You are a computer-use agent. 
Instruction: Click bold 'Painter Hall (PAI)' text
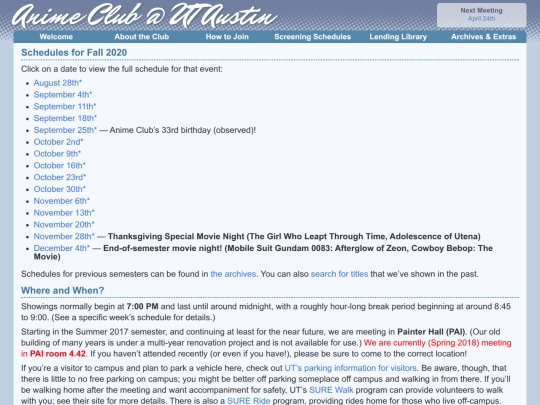(x=431, y=332)
